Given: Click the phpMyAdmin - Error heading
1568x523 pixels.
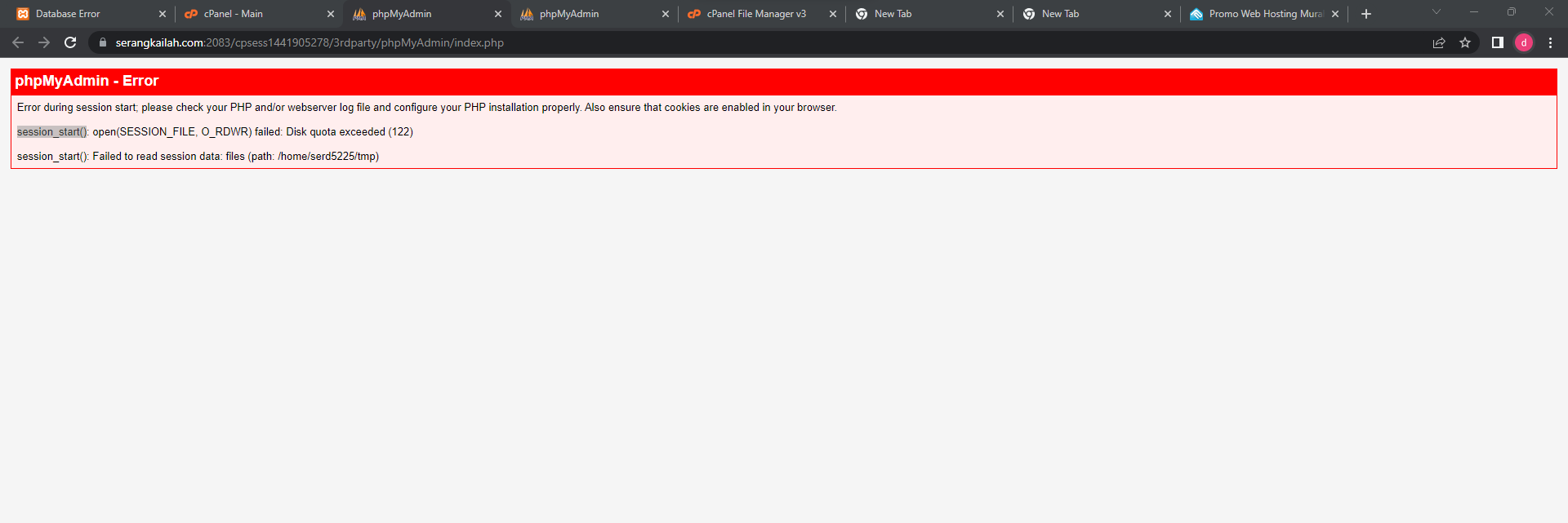Looking at the screenshot, I should coord(87,81).
